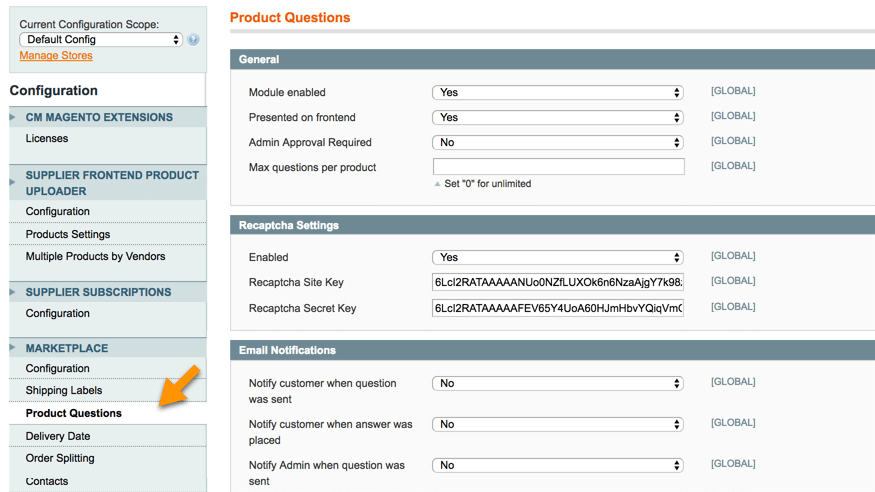The width and height of the screenshot is (875, 492).
Task: Collapse the Supplier Frontend Product Uploader section
Action: tap(13, 182)
